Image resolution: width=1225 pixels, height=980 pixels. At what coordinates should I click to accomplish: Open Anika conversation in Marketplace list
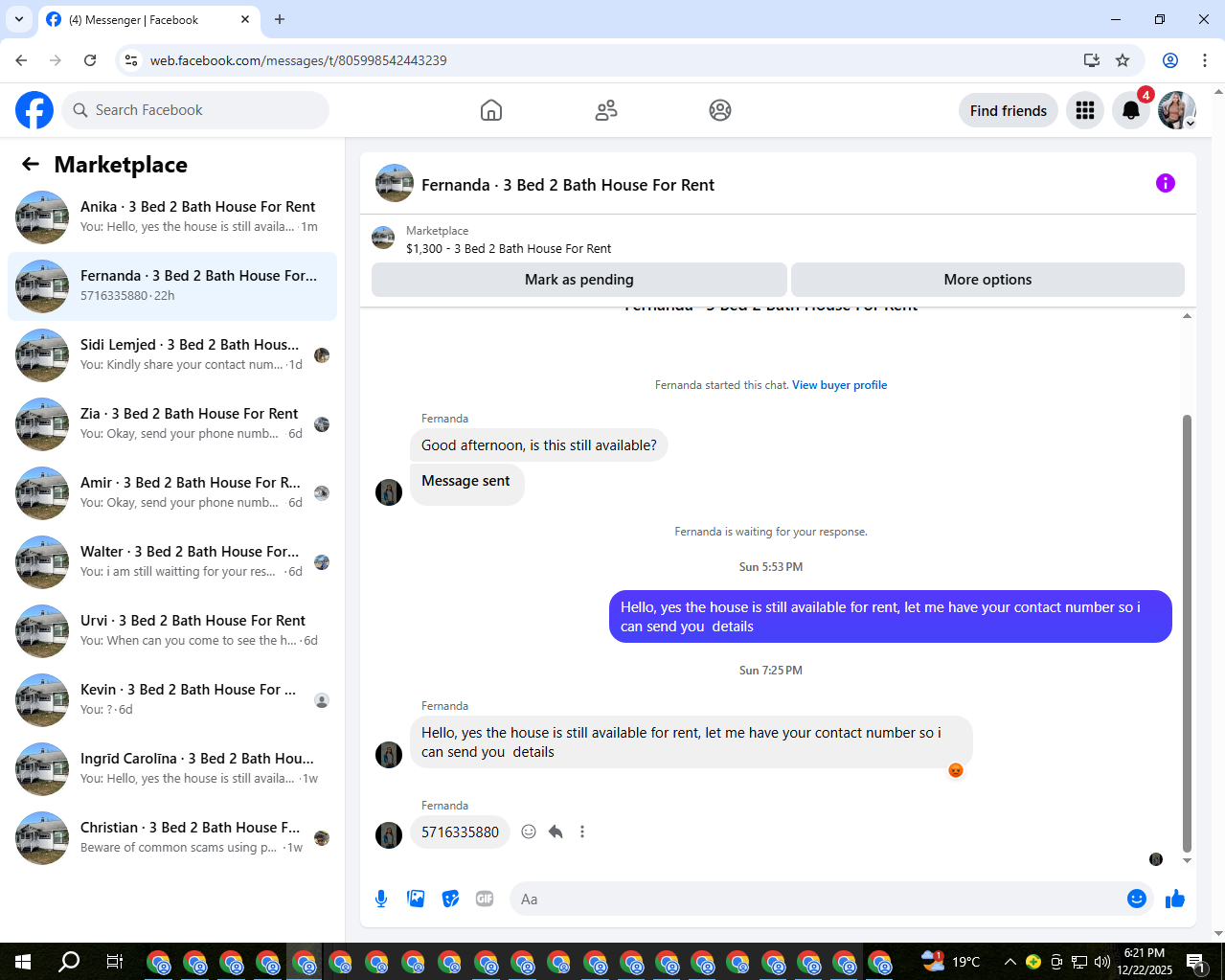[172, 217]
